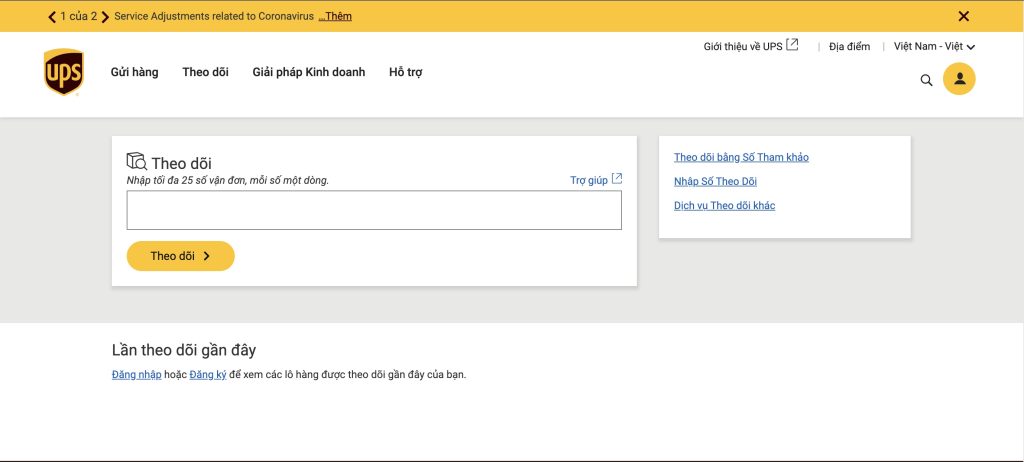Expand the Giải pháp Kinh doanh menu

pos(308,72)
